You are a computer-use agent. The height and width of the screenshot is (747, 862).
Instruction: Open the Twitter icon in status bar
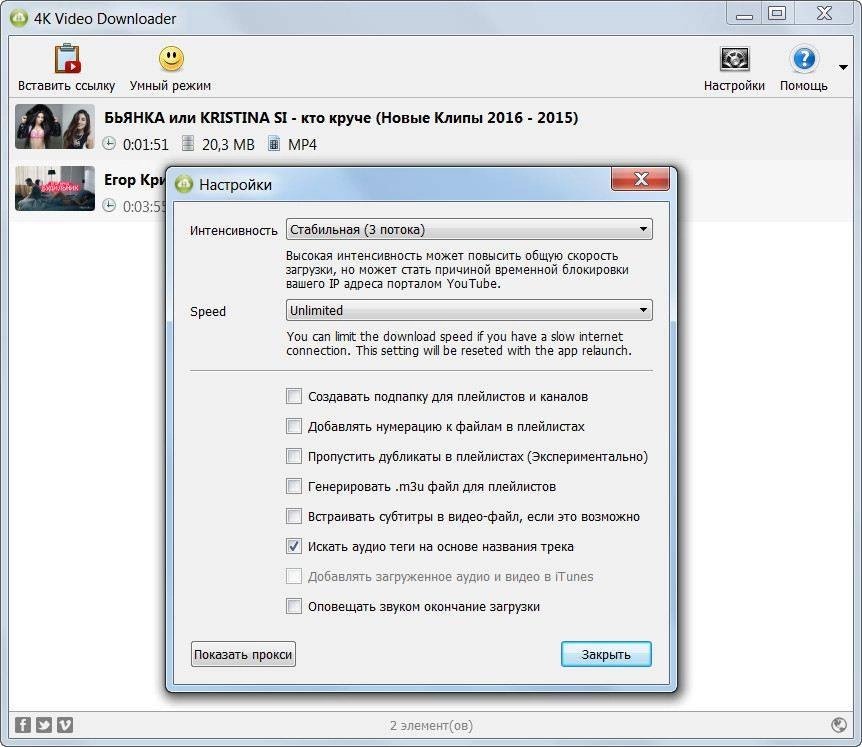44,725
